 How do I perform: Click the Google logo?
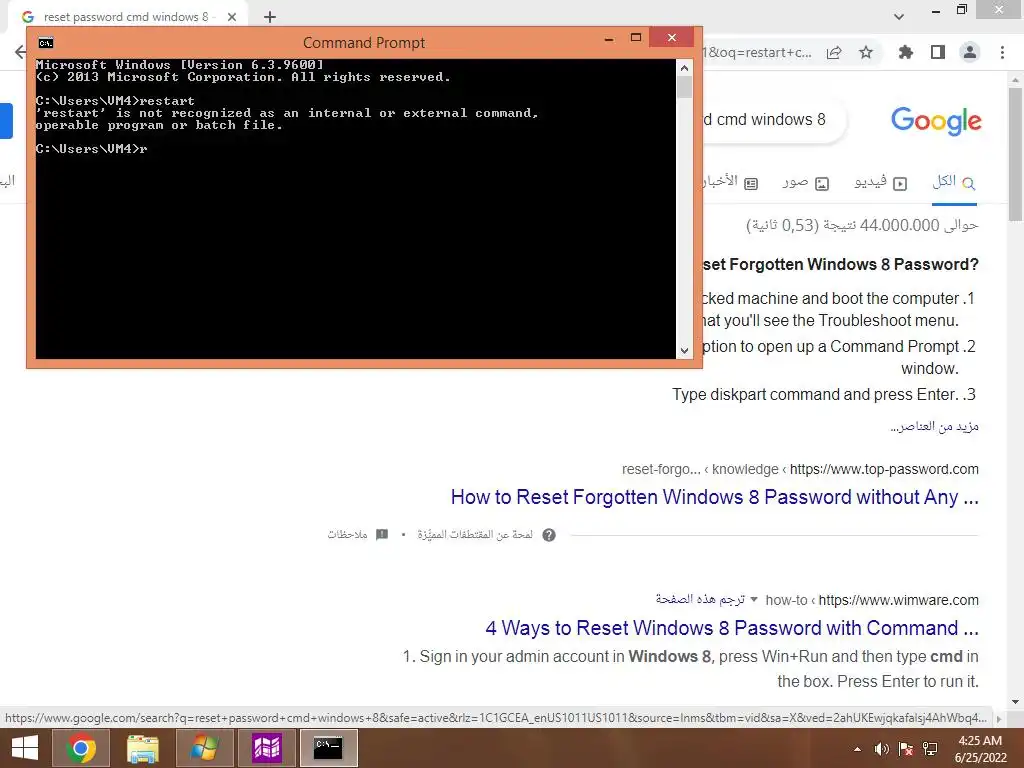point(936,121)
